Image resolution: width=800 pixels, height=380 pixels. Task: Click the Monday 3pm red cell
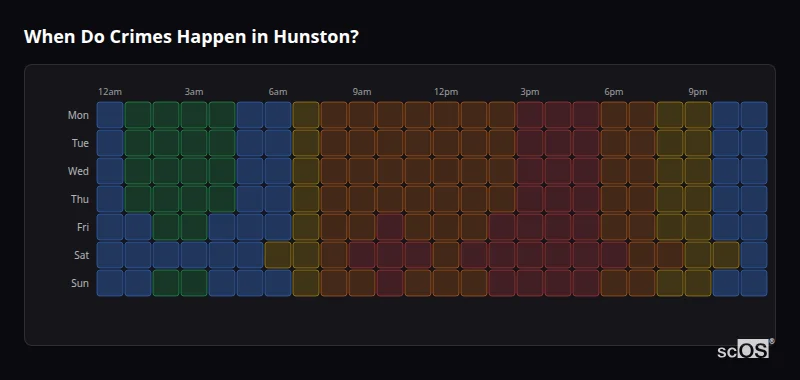[x=530, y=115]
